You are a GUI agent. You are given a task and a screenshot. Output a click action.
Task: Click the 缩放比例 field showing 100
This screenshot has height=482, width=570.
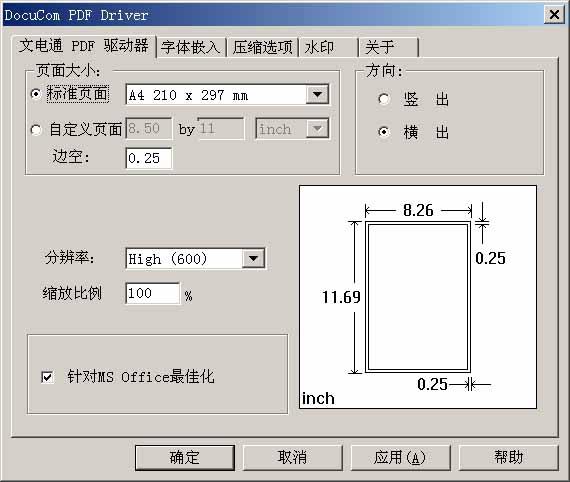152,293
